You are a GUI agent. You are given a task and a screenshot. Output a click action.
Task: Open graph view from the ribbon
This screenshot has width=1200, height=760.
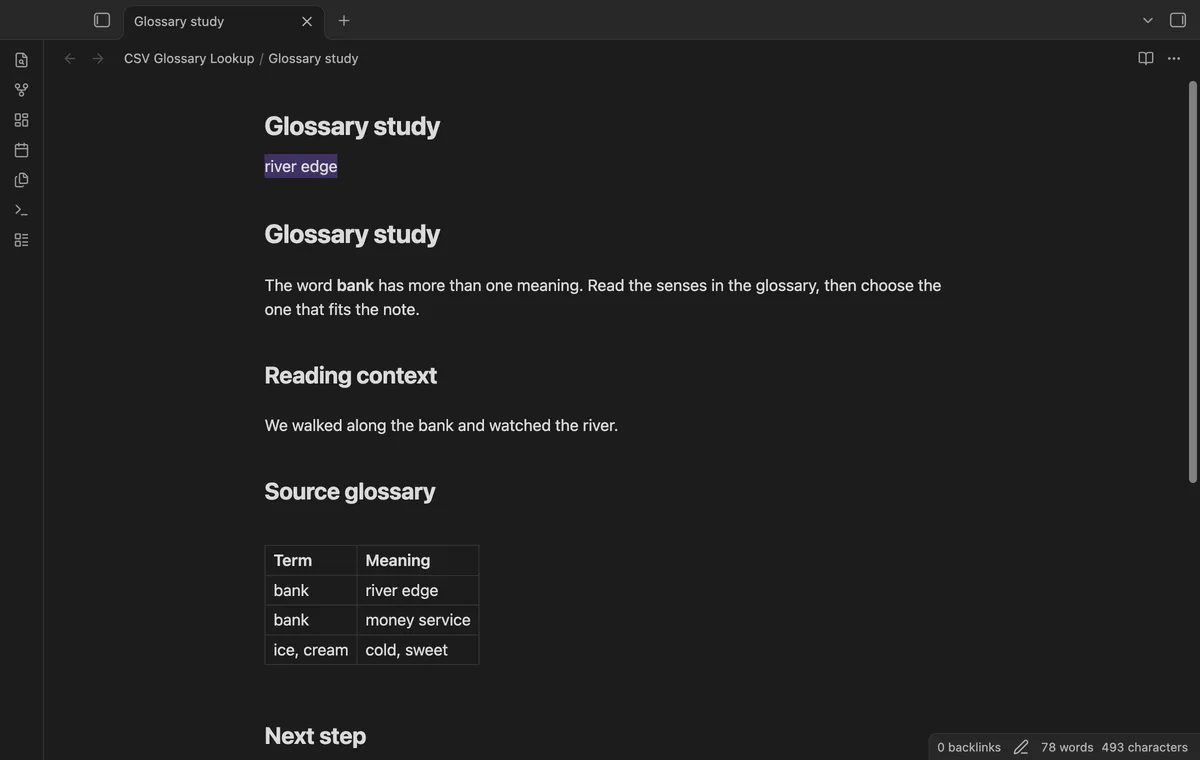coord(22,90)
